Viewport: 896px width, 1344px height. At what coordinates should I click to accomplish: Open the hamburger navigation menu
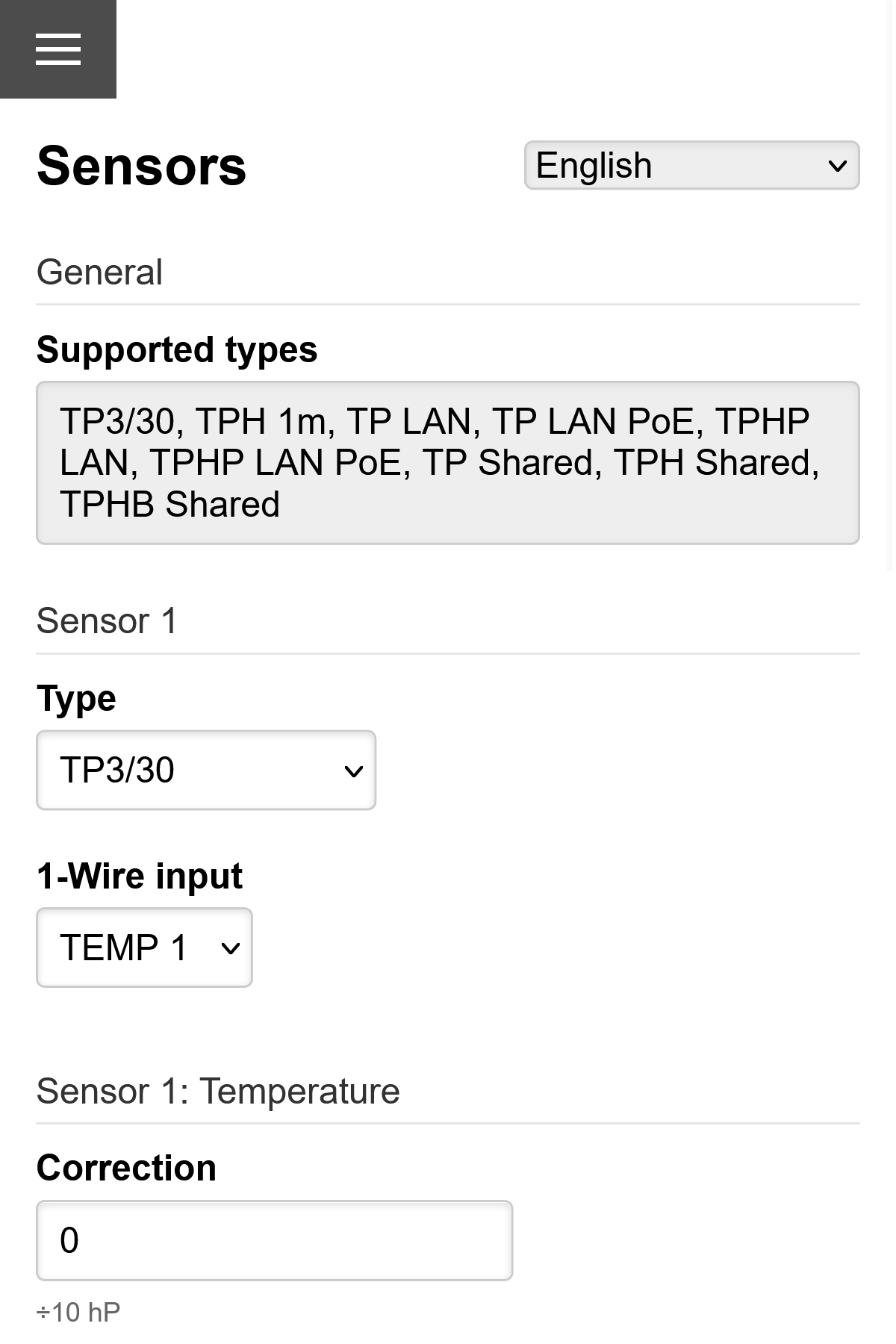58,49
